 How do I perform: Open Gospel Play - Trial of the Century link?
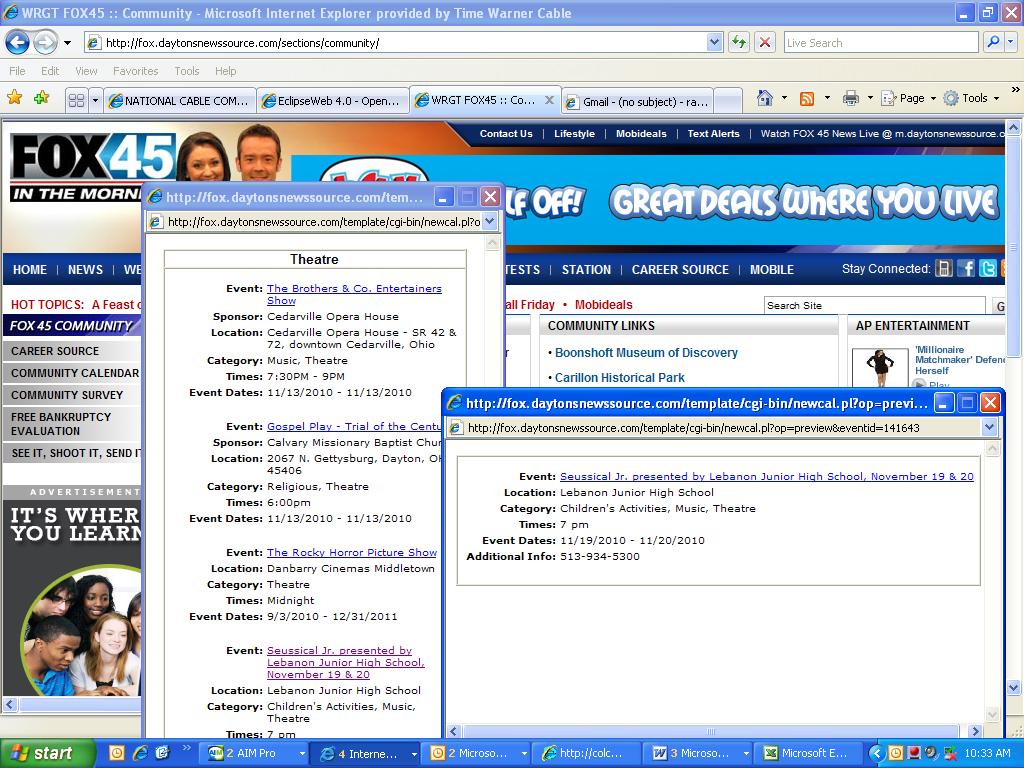pos(354,426)
